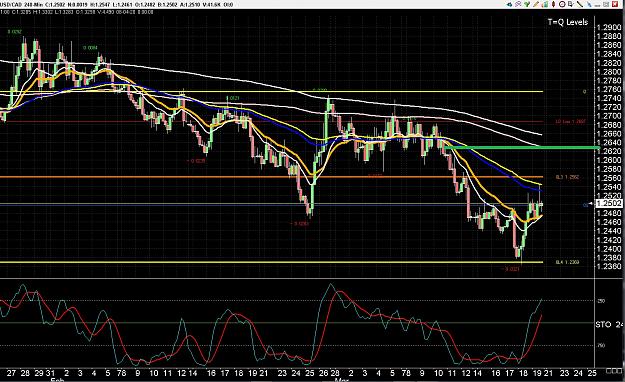This screenshot has height=382, width=625.
Task: Click the 1.2700 price axis label
Action: [609, 116]
